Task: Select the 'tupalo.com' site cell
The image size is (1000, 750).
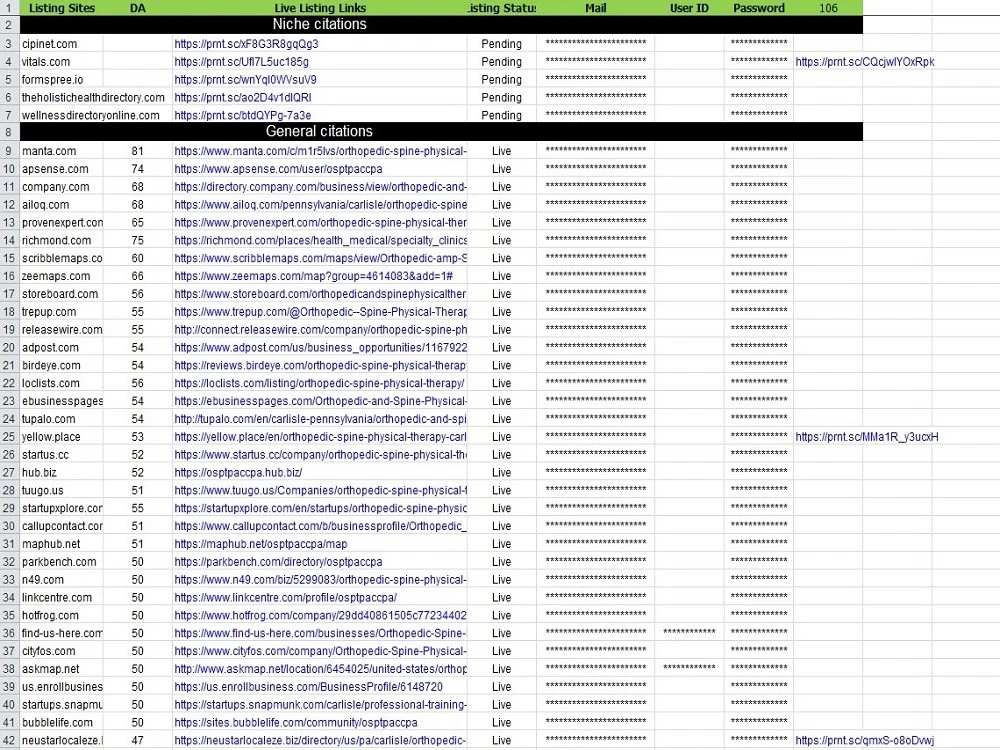Action: [x=62, y=419]
